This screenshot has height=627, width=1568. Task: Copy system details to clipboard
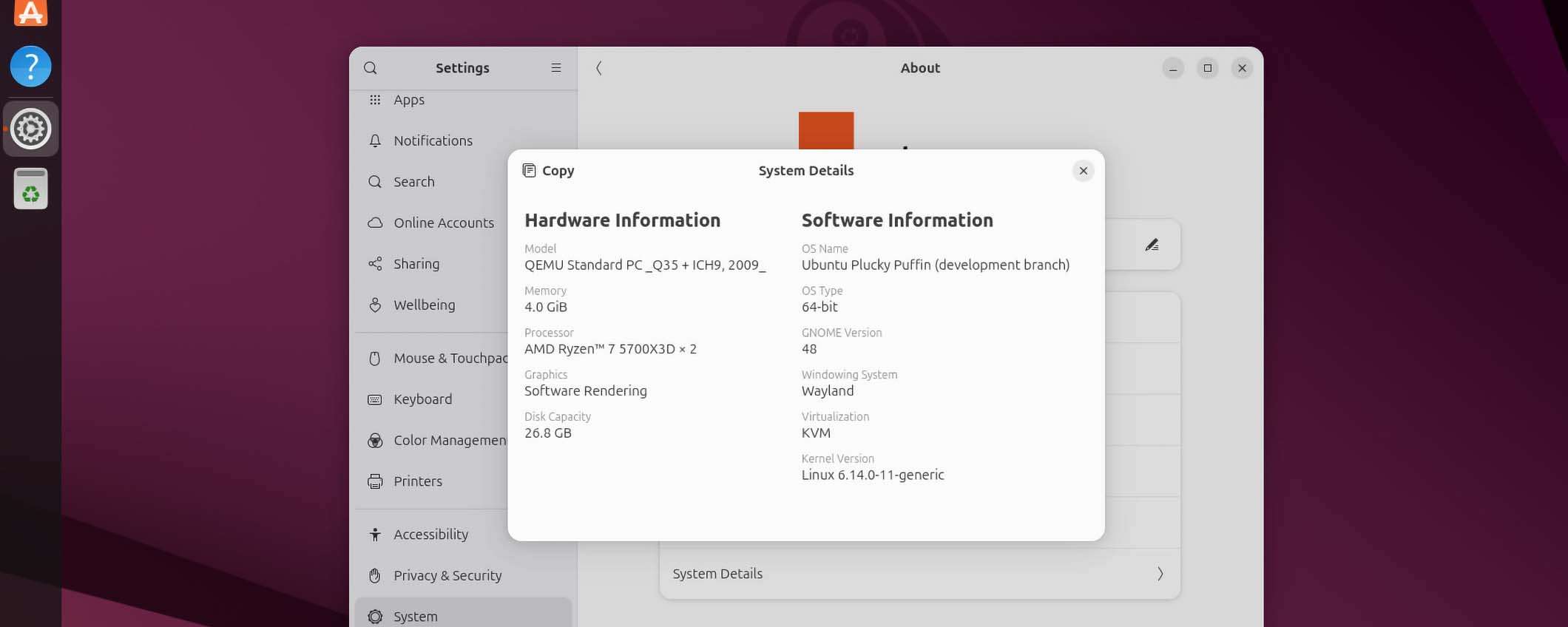(x=548, y=171)
